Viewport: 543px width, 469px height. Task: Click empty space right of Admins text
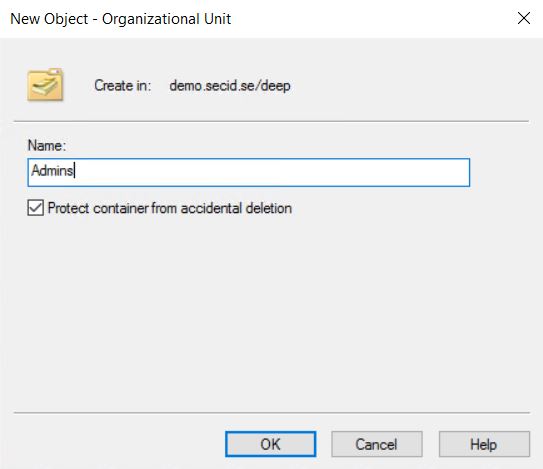coord(270,172)
